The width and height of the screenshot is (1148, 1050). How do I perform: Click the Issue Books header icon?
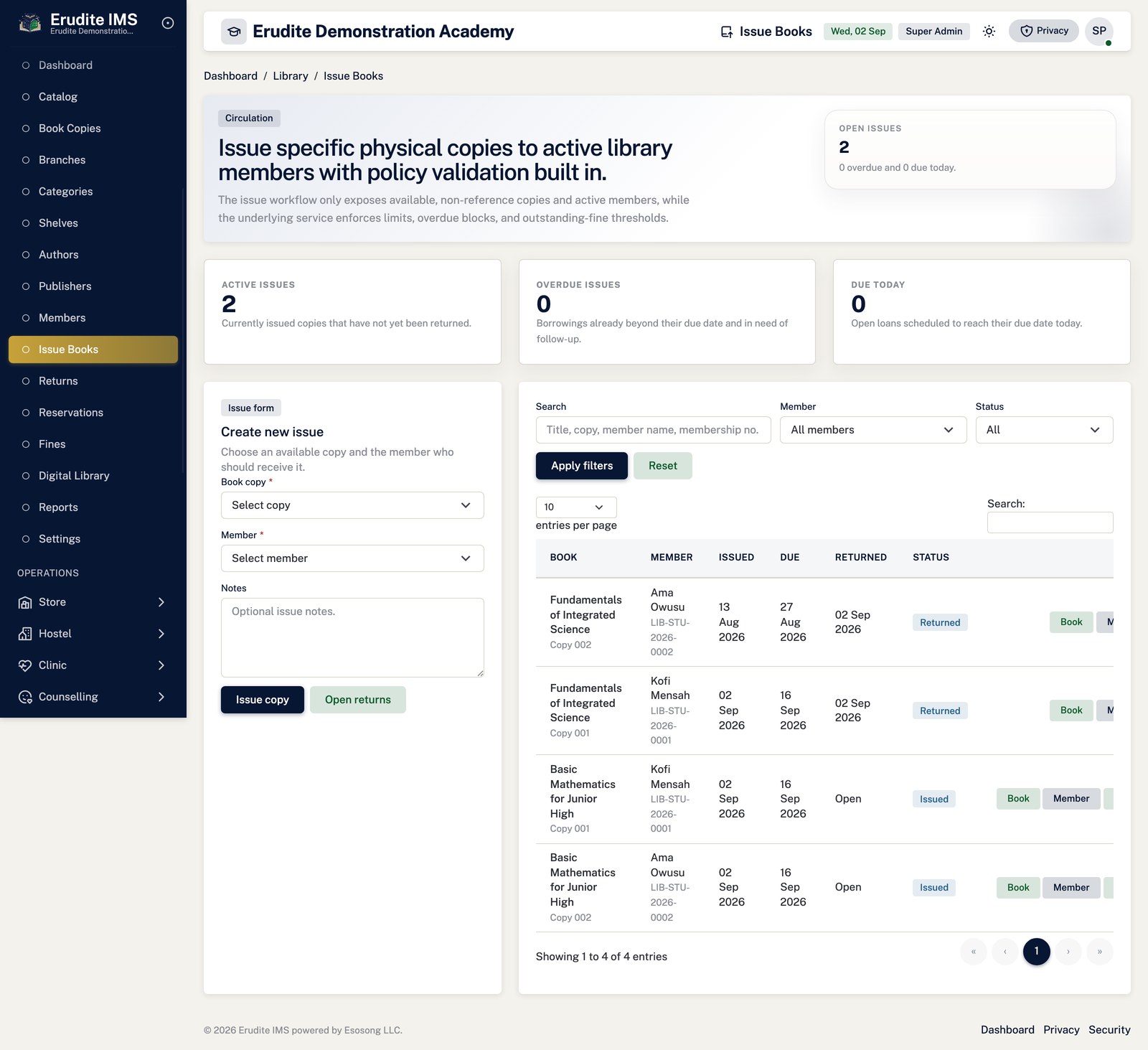[x=727, y=32]
